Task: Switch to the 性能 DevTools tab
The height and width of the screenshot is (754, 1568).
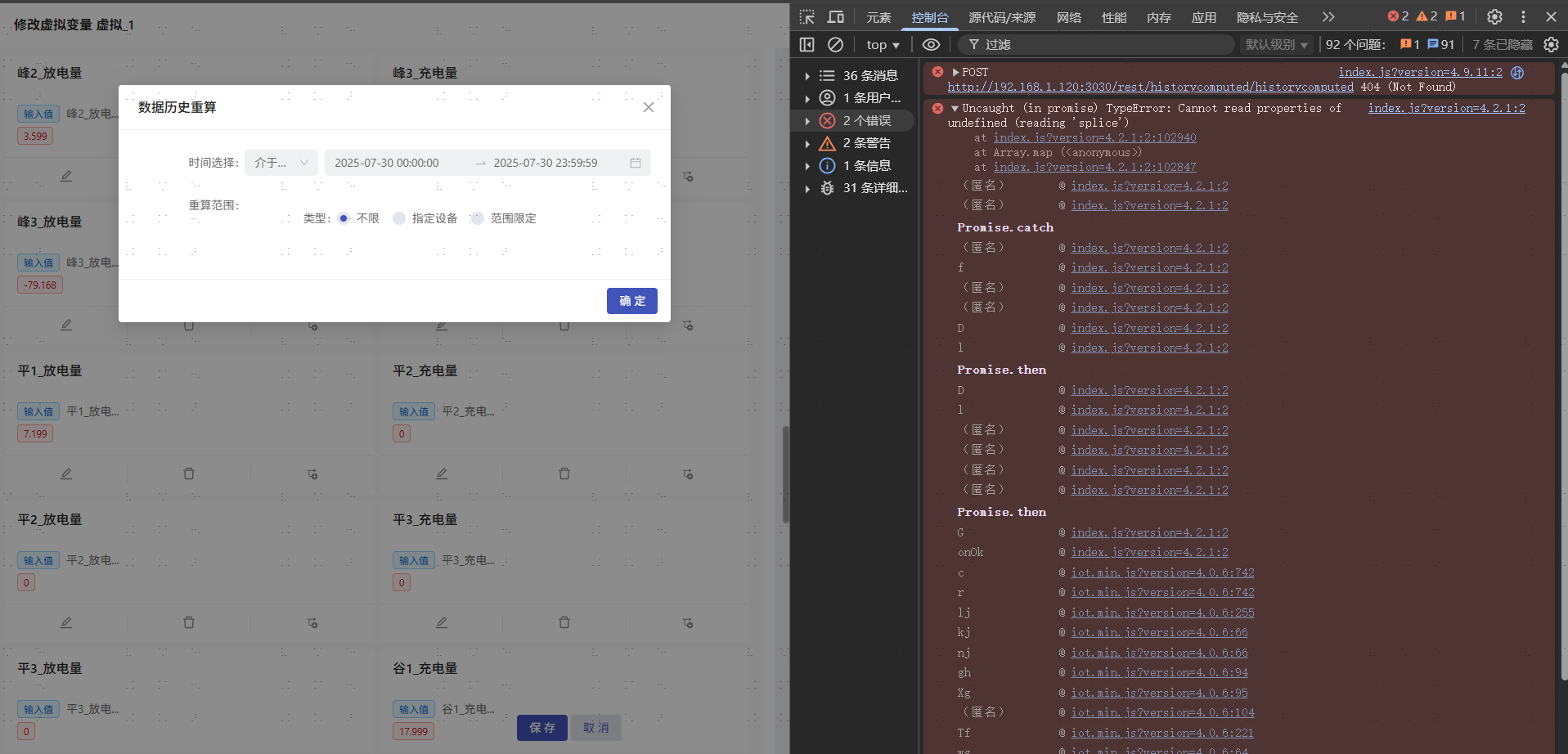Action: (x=1114, y=17)
